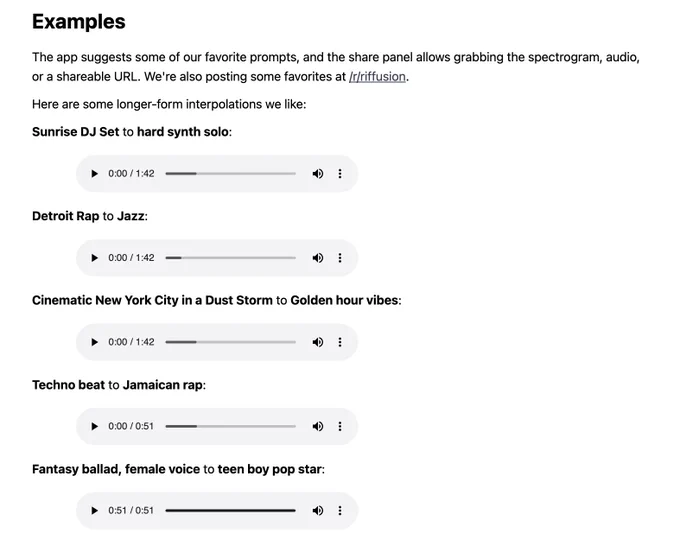This screenshot has width=680, height=546.
Task: Toggle volume on Techno beat player
Action: [x=318, y=426]
